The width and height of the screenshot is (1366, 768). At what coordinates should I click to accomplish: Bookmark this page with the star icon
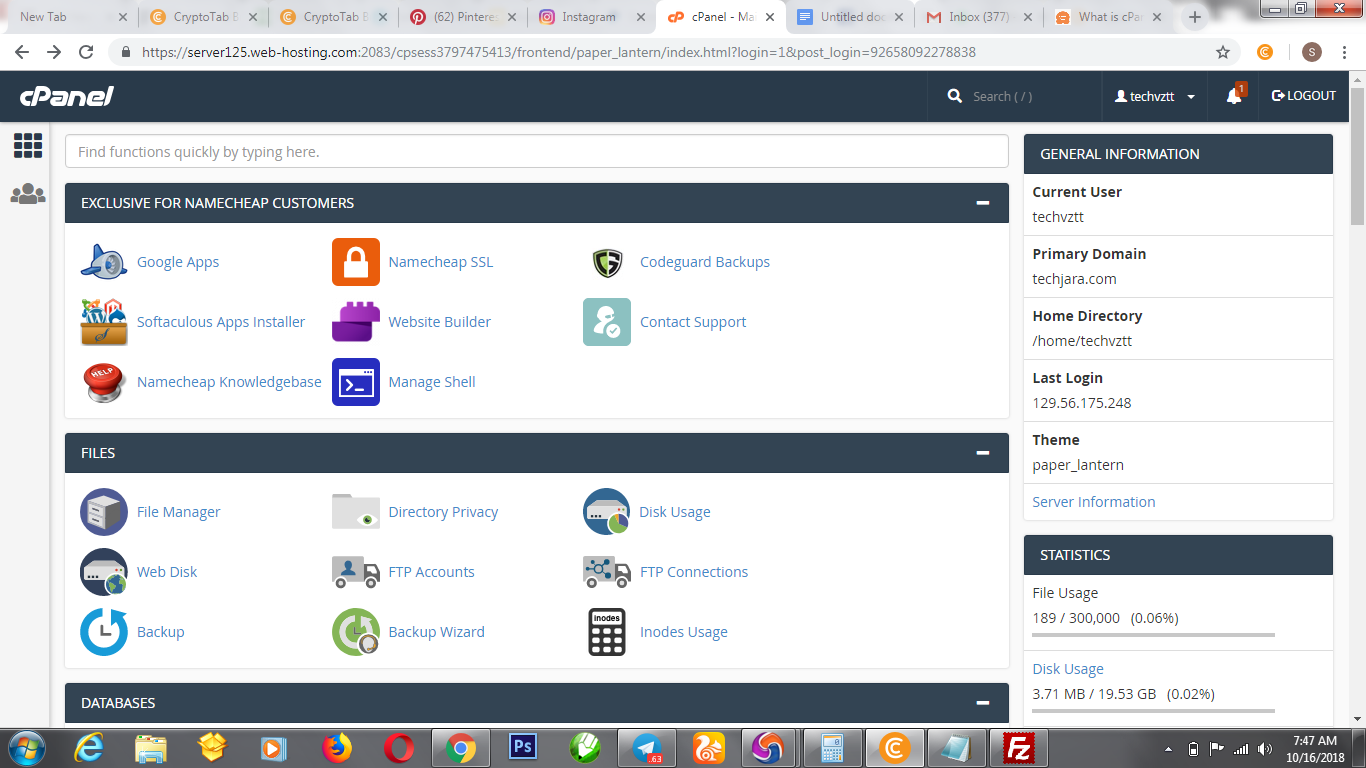point(1222,52)
